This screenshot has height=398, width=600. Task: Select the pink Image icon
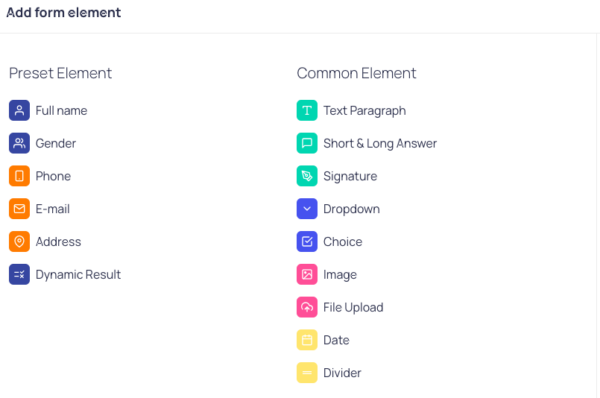click(307, 274)
